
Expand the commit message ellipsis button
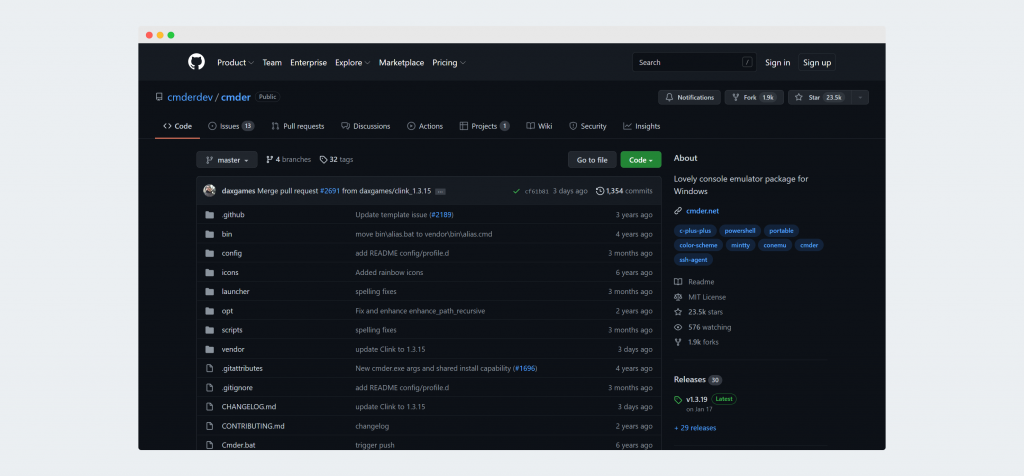coord(440,191)
